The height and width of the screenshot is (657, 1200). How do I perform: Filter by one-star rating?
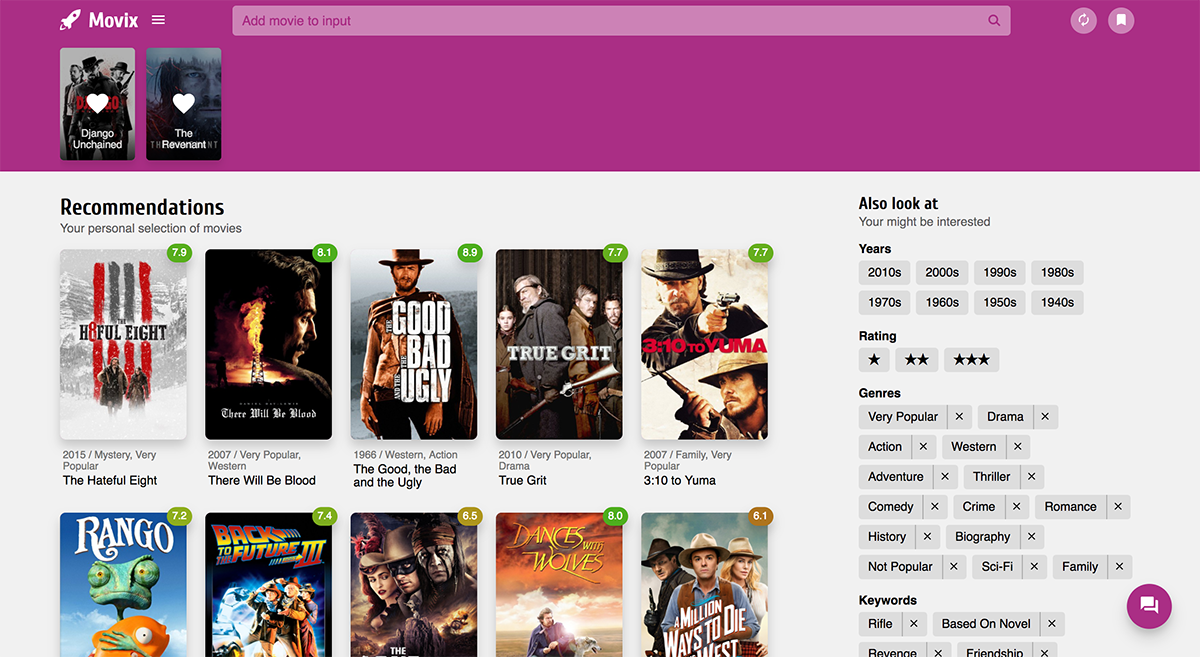point(874,360)
